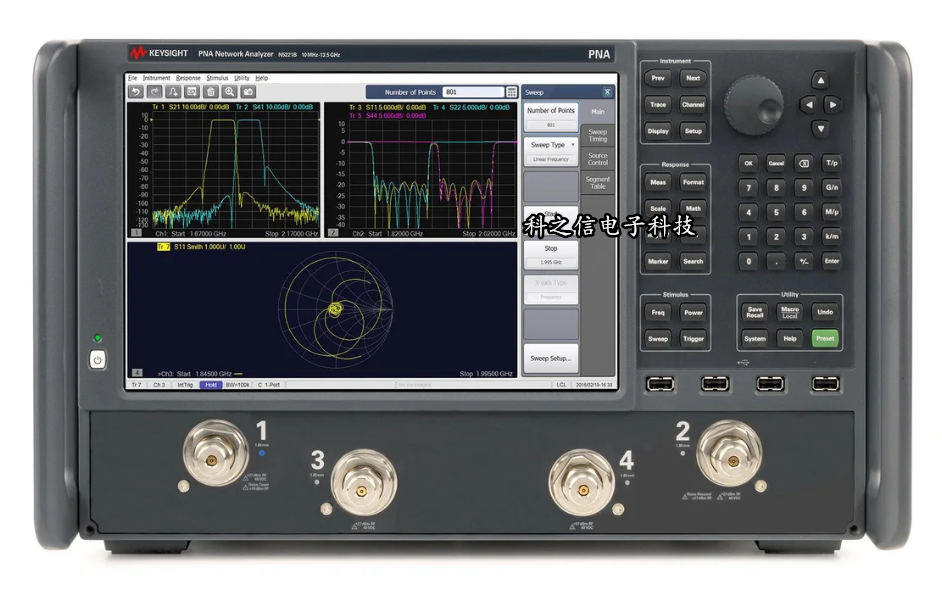
Task: Tap the Meas hardkey
Action: pos(658,182)
